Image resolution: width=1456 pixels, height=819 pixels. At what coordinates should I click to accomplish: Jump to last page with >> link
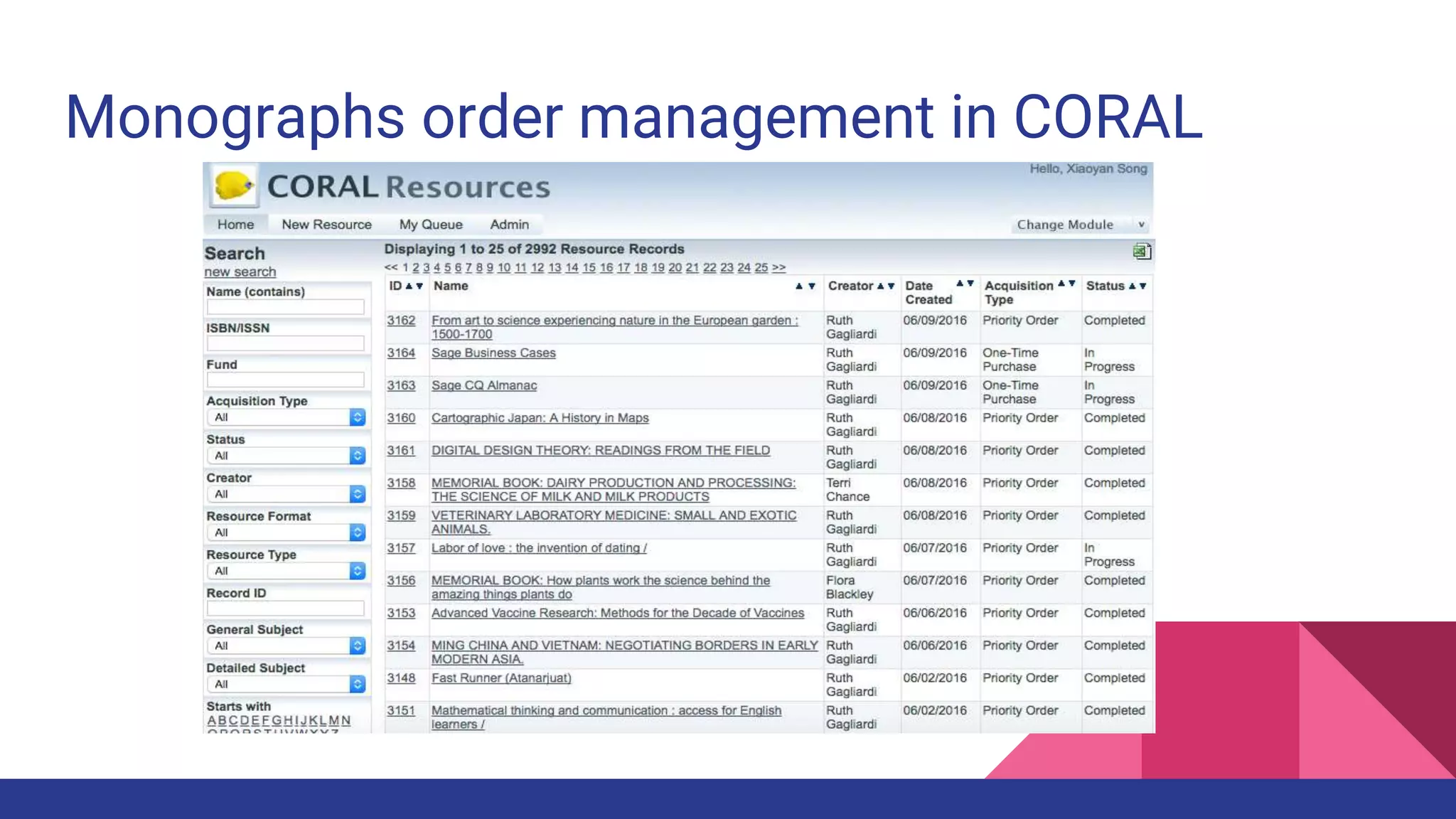[x=779, y=268]
